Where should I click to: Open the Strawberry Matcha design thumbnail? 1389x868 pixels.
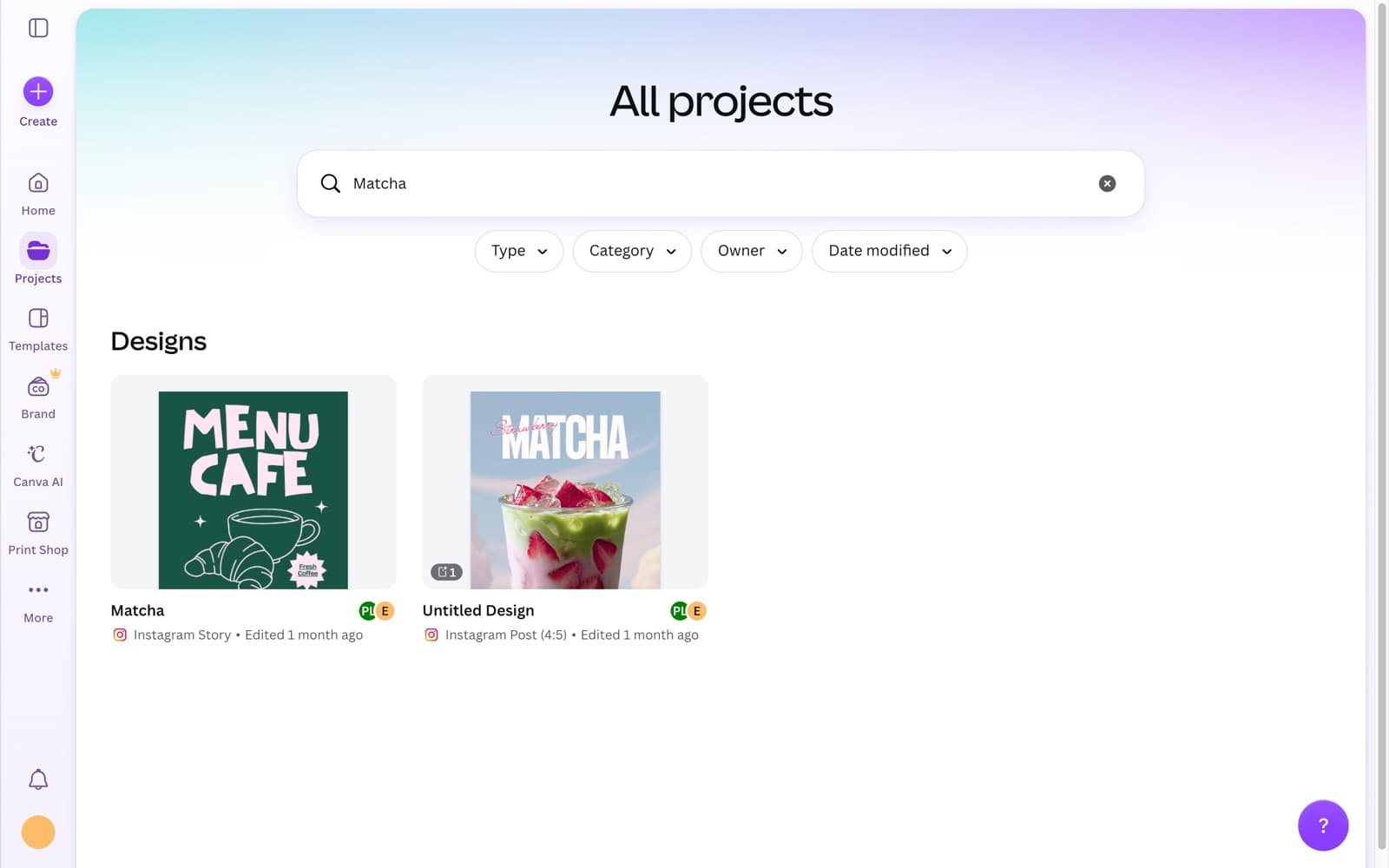click(565, 482)
